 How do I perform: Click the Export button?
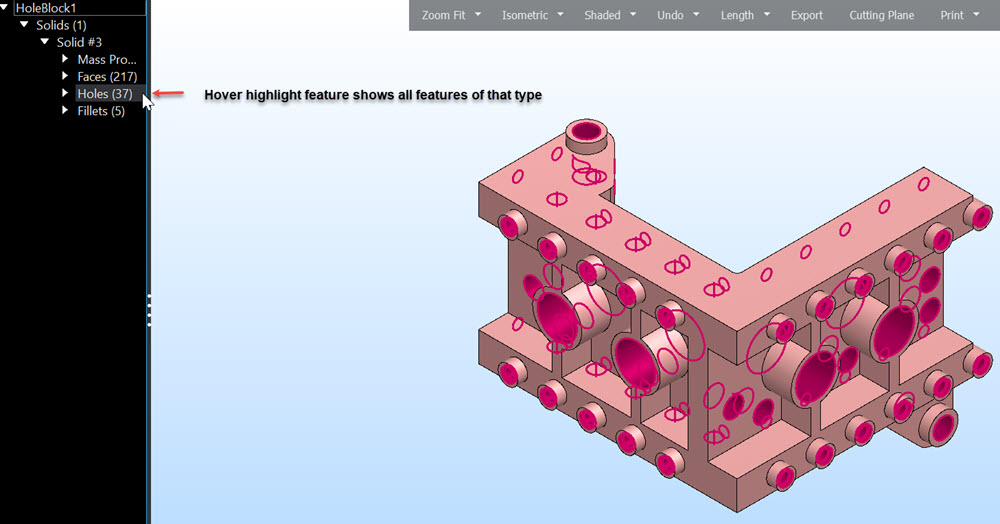click(806, 15)
